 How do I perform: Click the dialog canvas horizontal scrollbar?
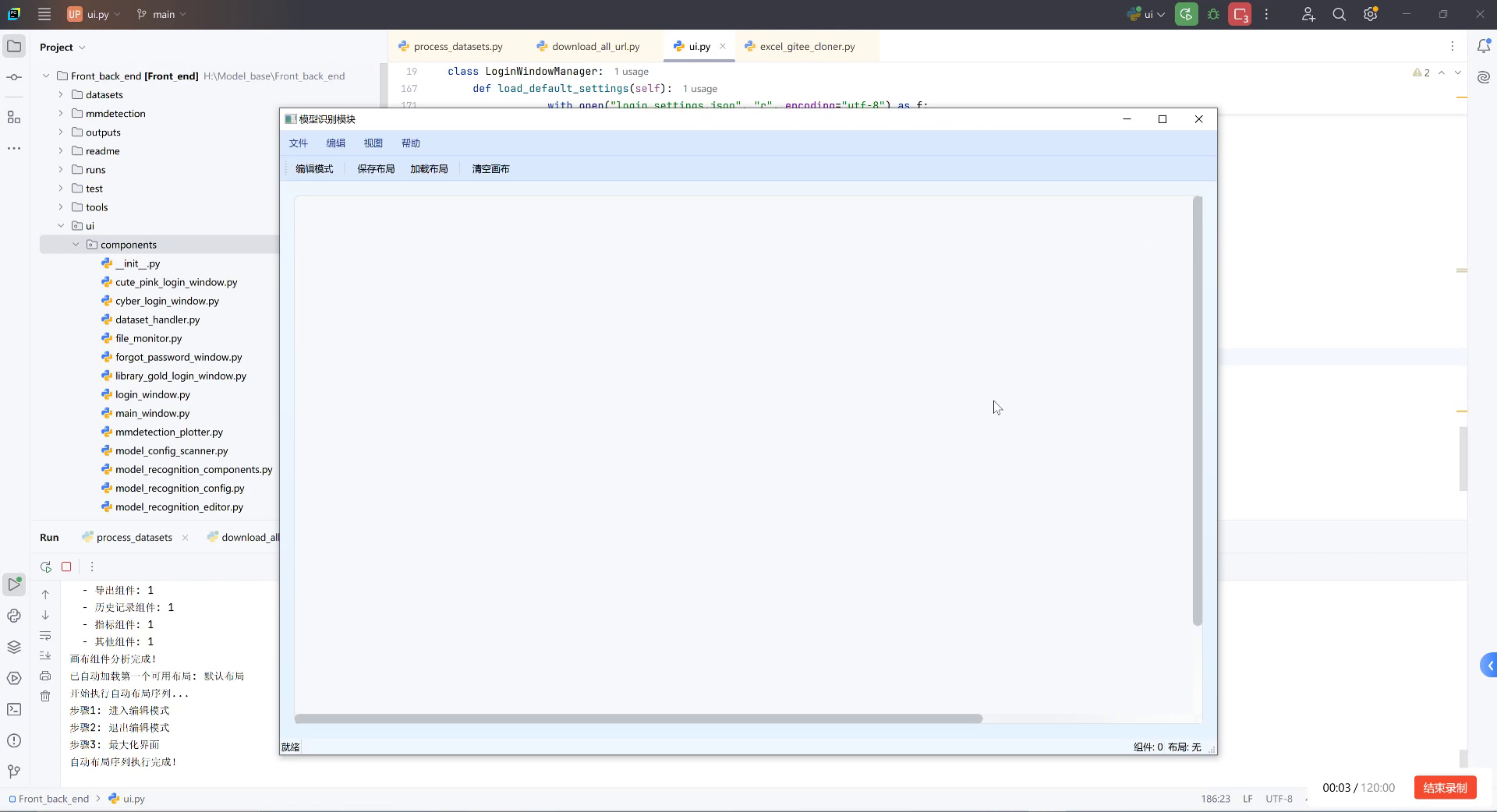point(639,718)
